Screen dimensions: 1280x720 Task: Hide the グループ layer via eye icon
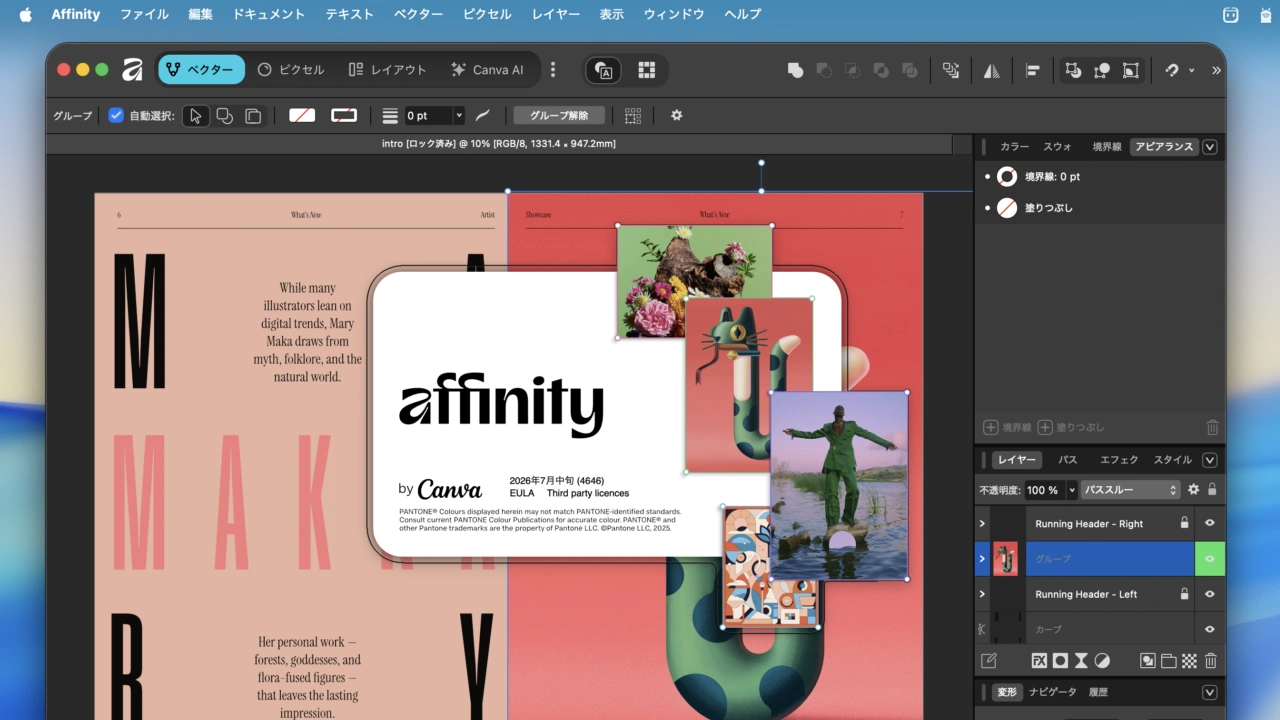(x=1209, y=559)
